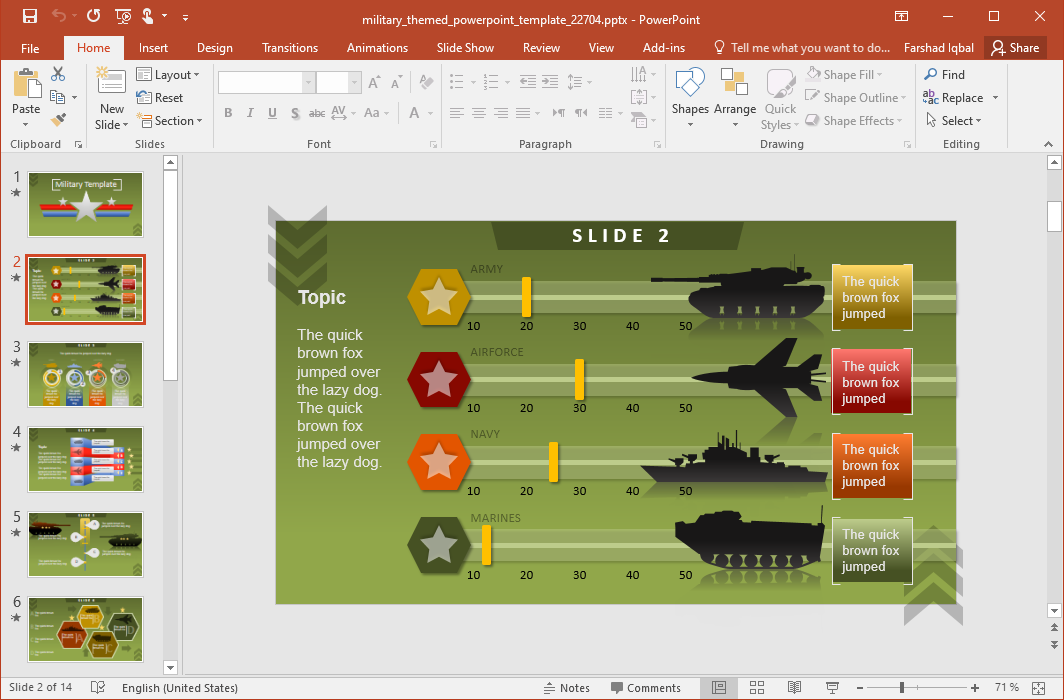1064x700 pixels.
Task: Open the Section dropdown
Action: (x=171, y=120)
